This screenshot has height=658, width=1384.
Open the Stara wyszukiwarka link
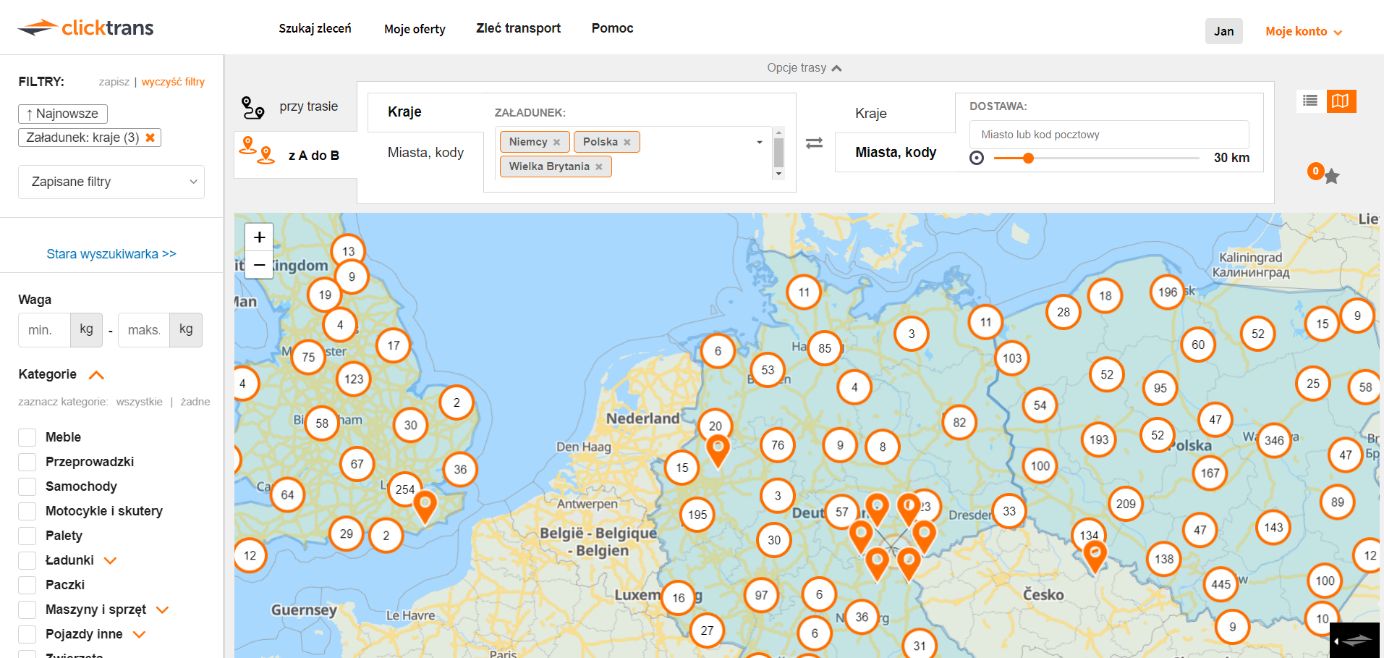tap(111, 254)
